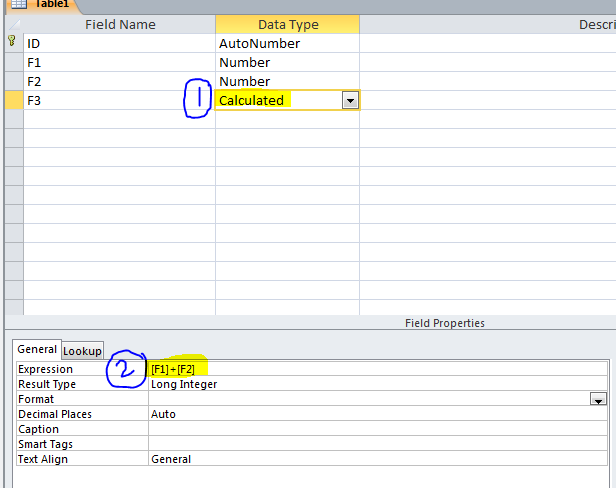Click the Text Align value General
Image resolution: width=616 pixels, height=488 pixels.
378,459
